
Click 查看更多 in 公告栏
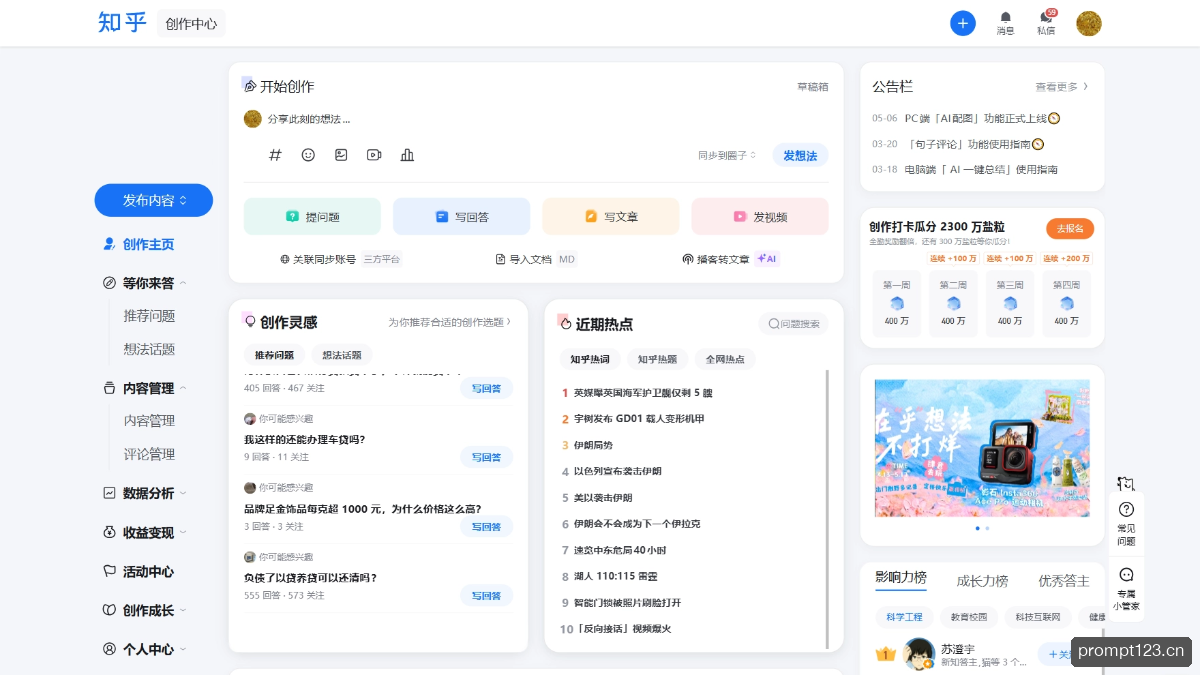1062,87
